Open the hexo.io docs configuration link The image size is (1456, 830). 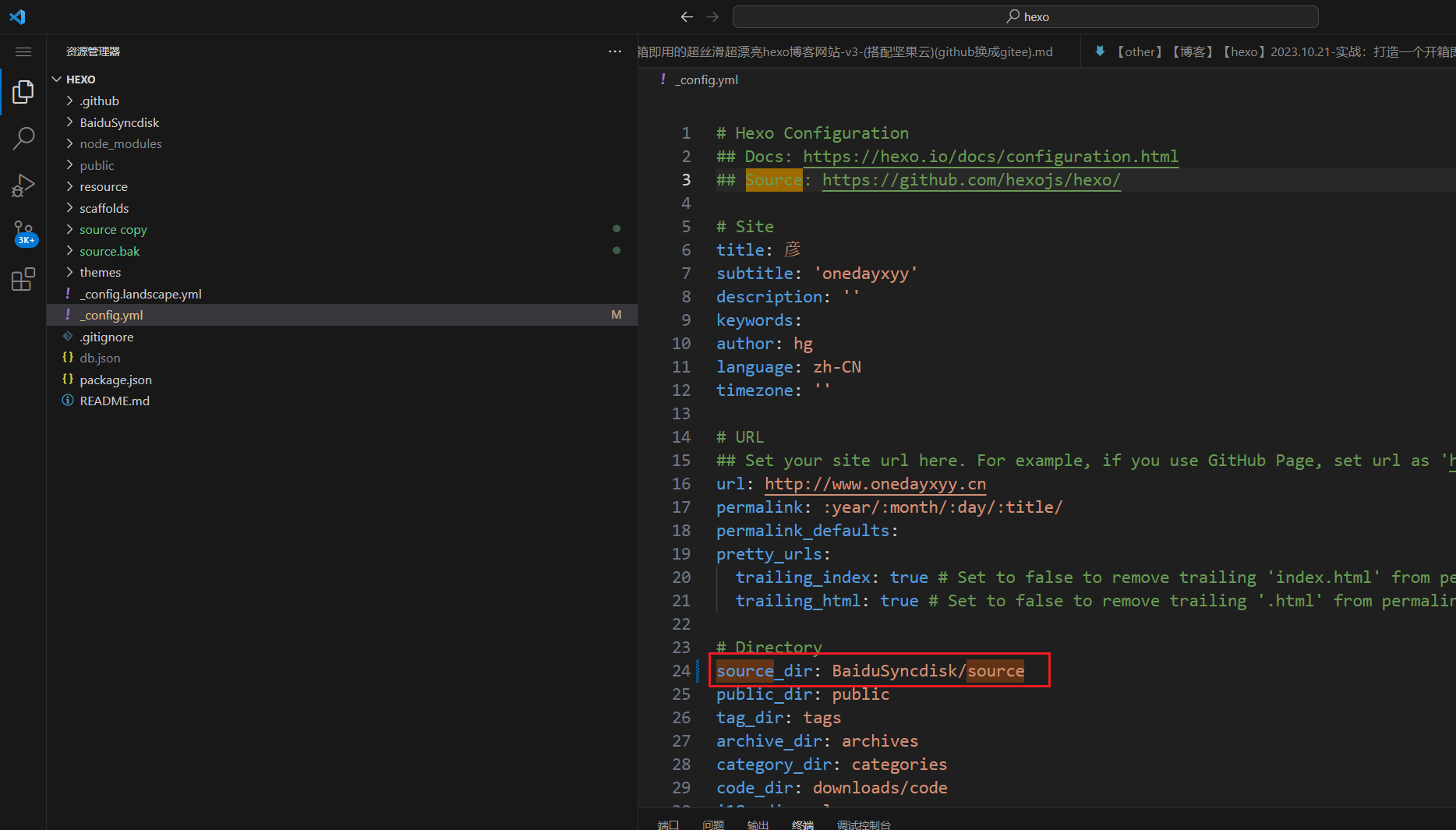tap(991, 157)
